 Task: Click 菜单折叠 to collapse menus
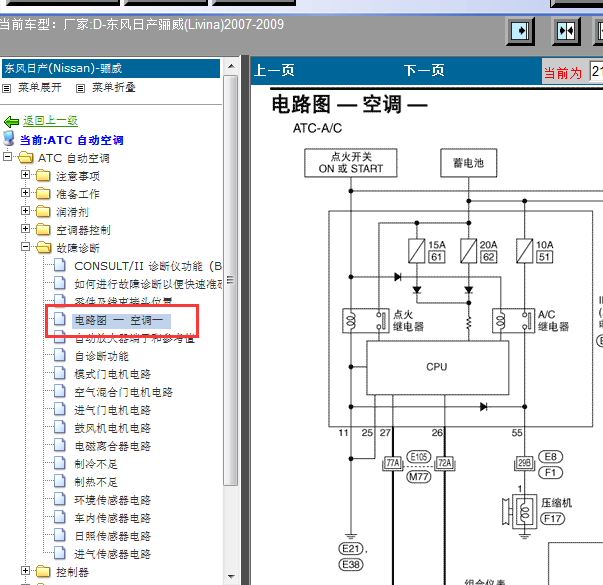click(113, 88)
